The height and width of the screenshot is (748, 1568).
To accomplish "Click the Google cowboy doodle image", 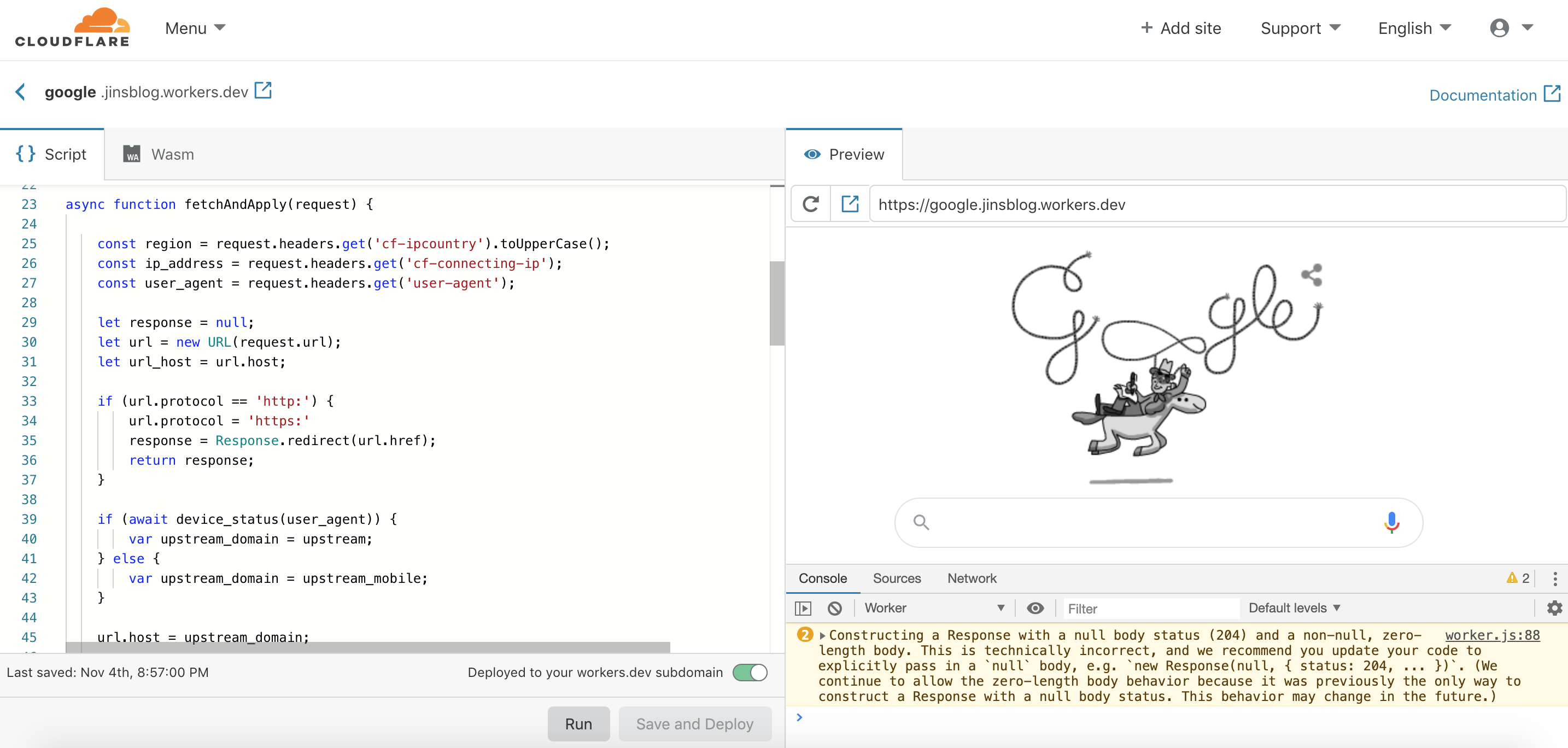I will click(1166, 367).
